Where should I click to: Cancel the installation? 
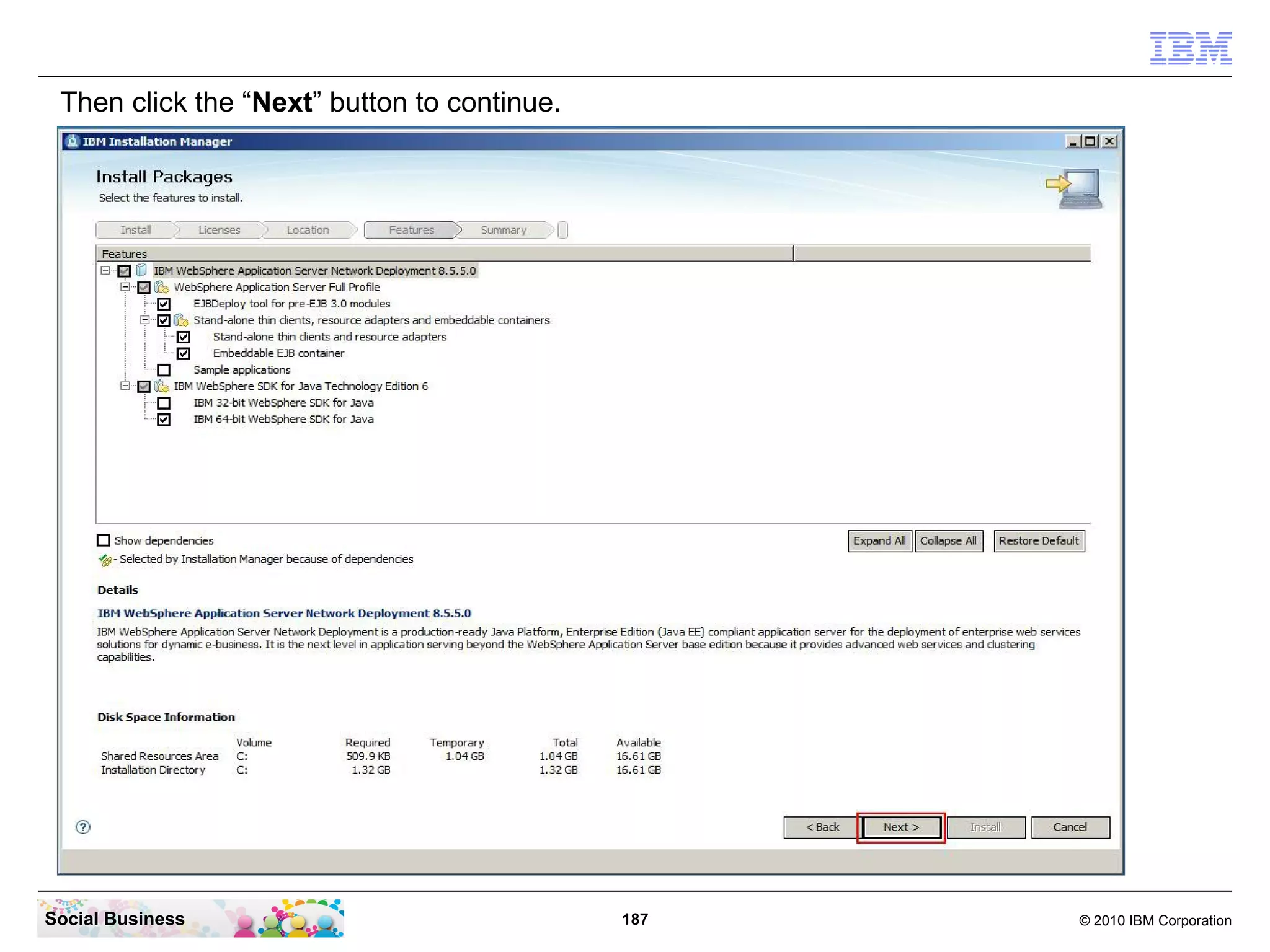1070,827
